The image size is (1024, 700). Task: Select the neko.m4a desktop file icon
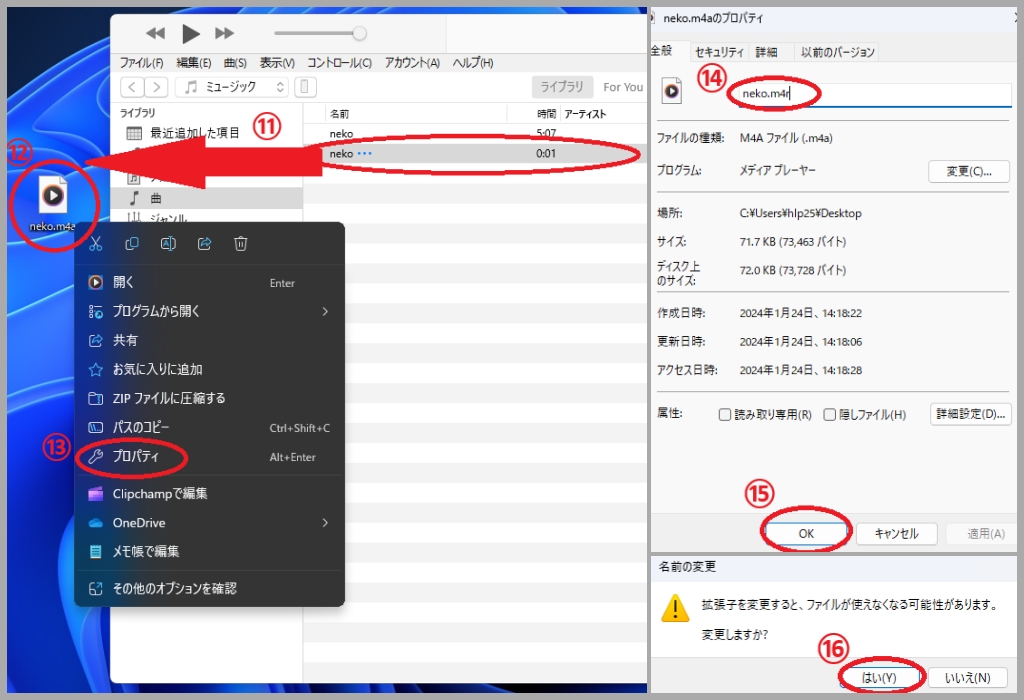[53, 203]
